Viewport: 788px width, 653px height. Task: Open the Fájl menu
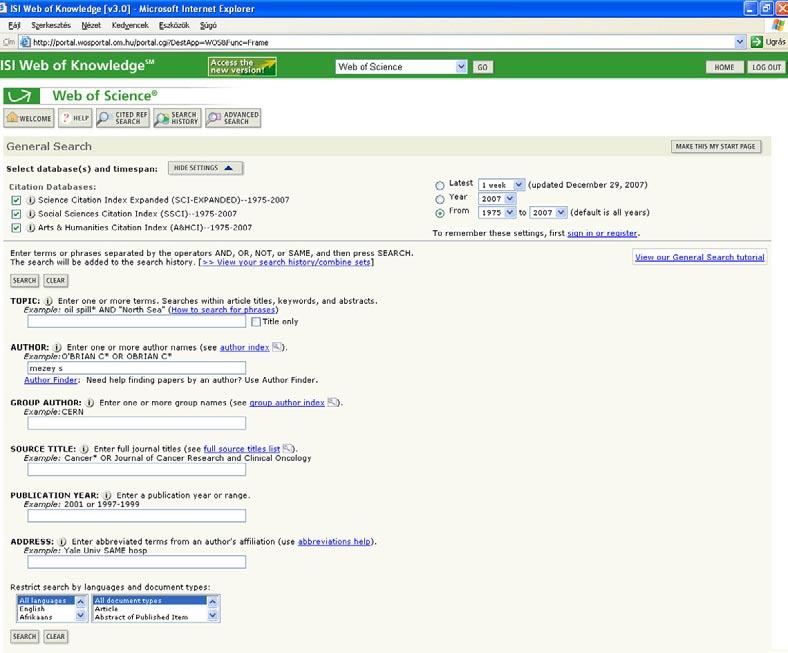pos(14,25)
